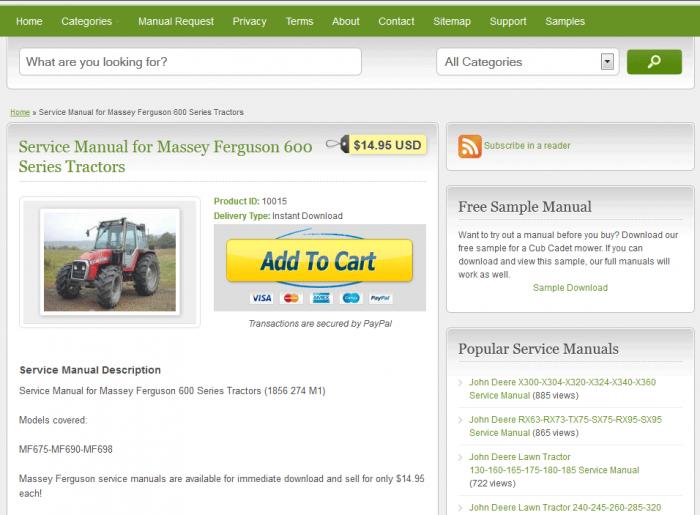Open the Sitemap page
700x515 pixels.
coord(452,21)
